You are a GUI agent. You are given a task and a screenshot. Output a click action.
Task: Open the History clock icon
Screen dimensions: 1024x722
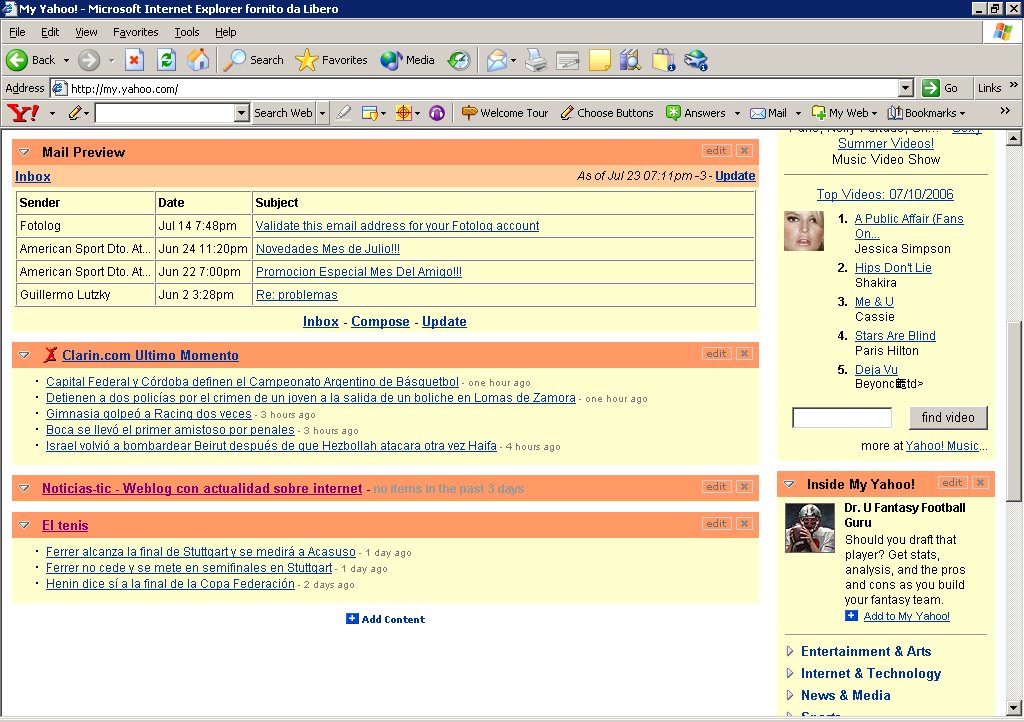(459, 60)
